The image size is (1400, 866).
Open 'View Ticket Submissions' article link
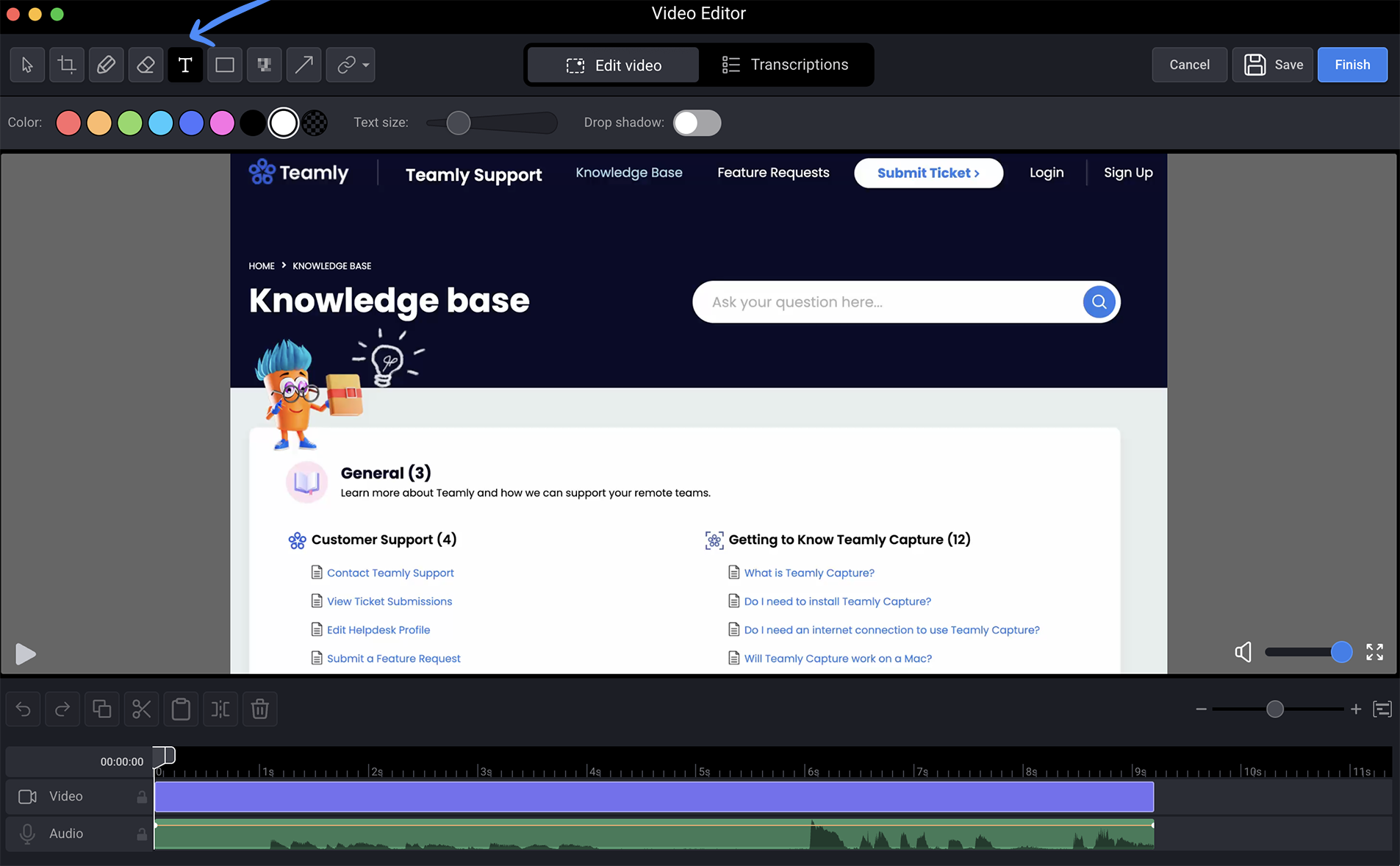(390, 601)
